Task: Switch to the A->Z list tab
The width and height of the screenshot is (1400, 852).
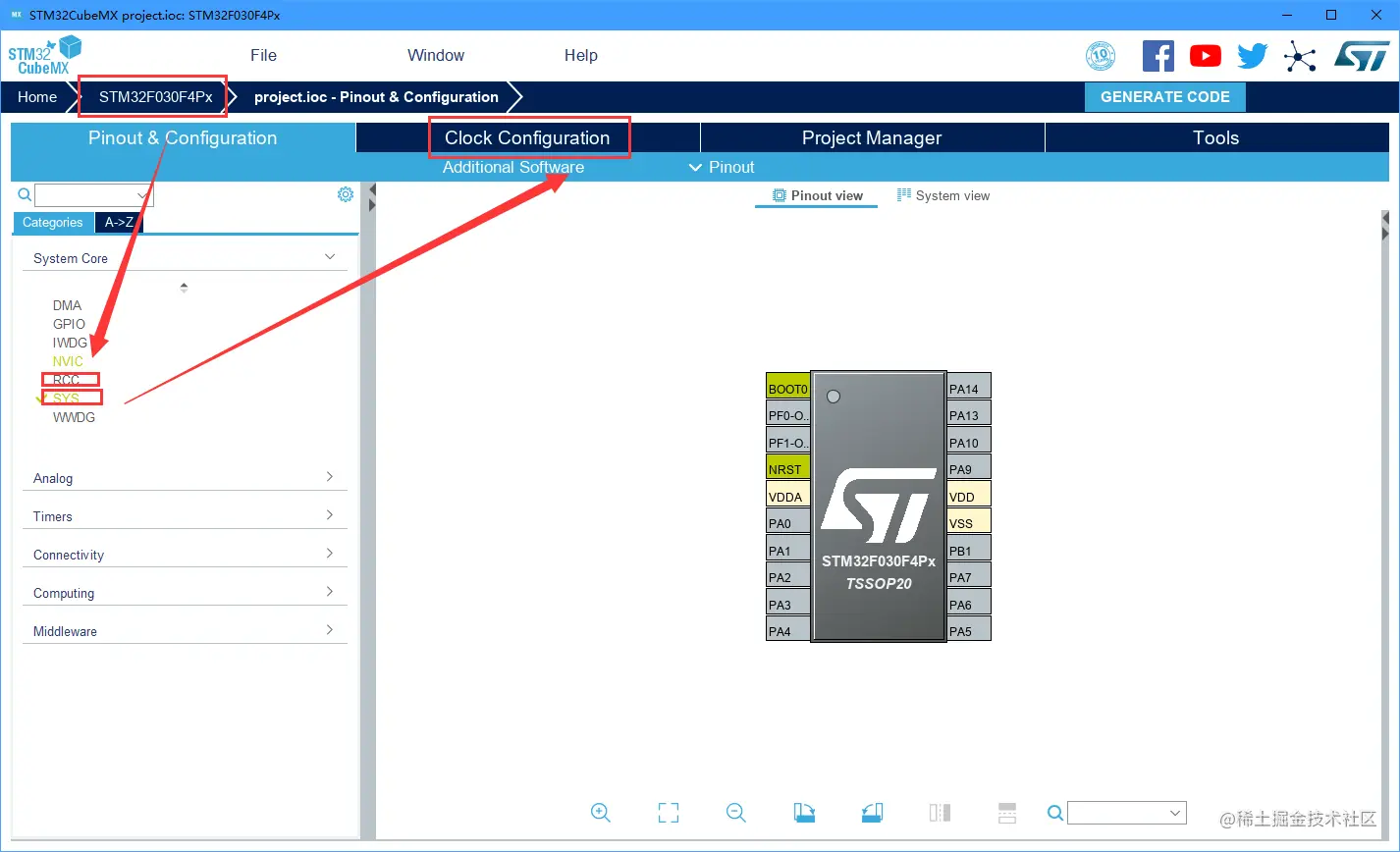Action: [x=119, y=222]
